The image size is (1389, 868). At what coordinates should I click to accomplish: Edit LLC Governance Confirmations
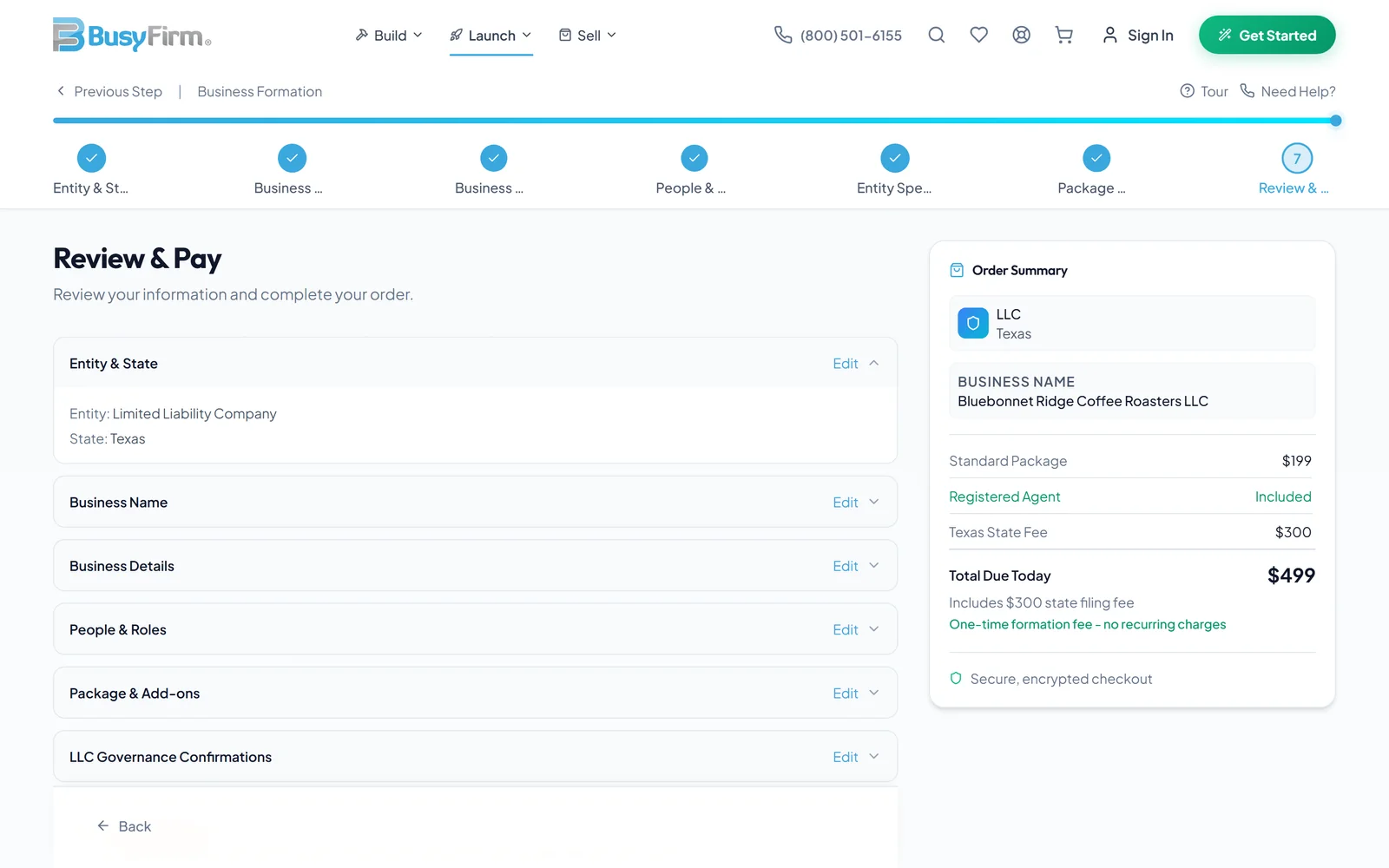coord(845,757)
